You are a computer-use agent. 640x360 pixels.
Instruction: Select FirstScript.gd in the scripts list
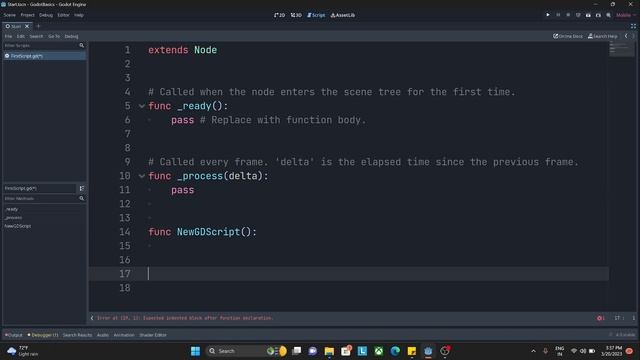(x=44, y=56)
